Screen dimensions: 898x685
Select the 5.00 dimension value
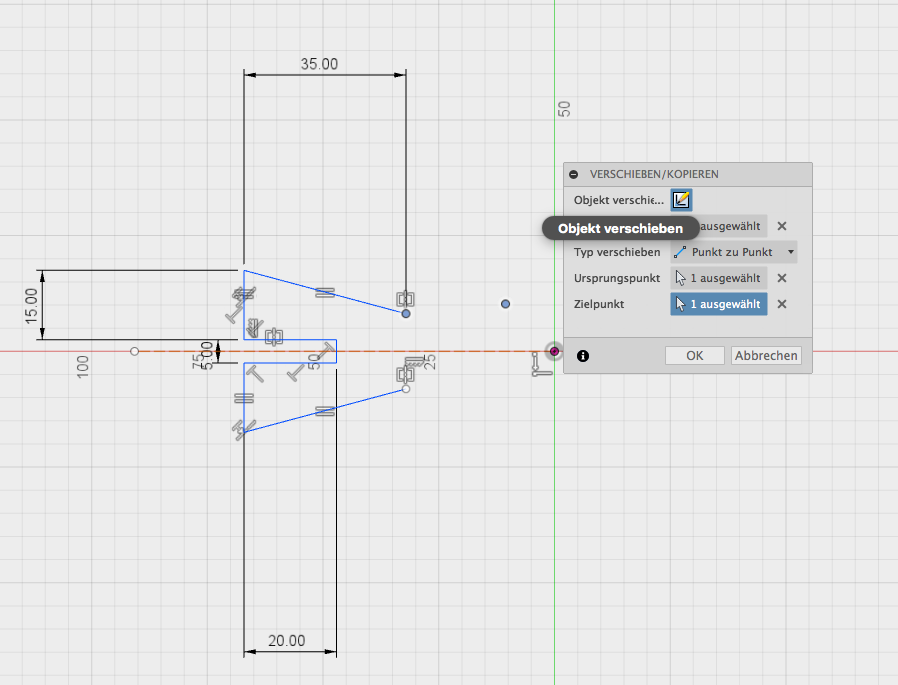coord(207,356)
